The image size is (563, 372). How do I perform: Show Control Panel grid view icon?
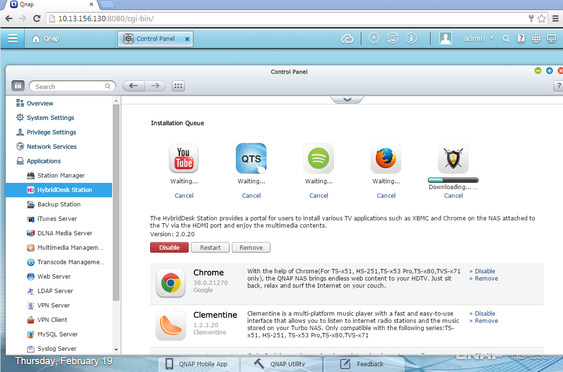pyautogui.click(x=178, y=86)
